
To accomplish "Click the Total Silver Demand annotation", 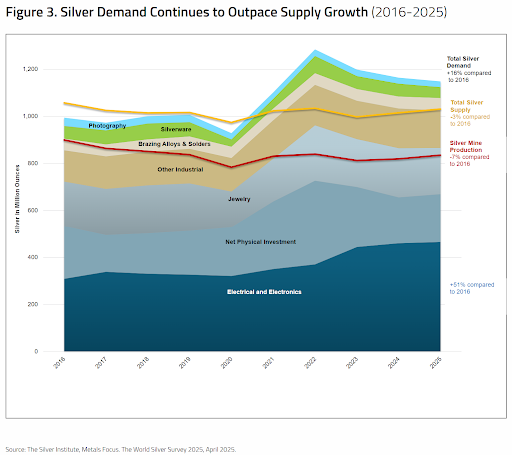I will (x=469, y=69).
